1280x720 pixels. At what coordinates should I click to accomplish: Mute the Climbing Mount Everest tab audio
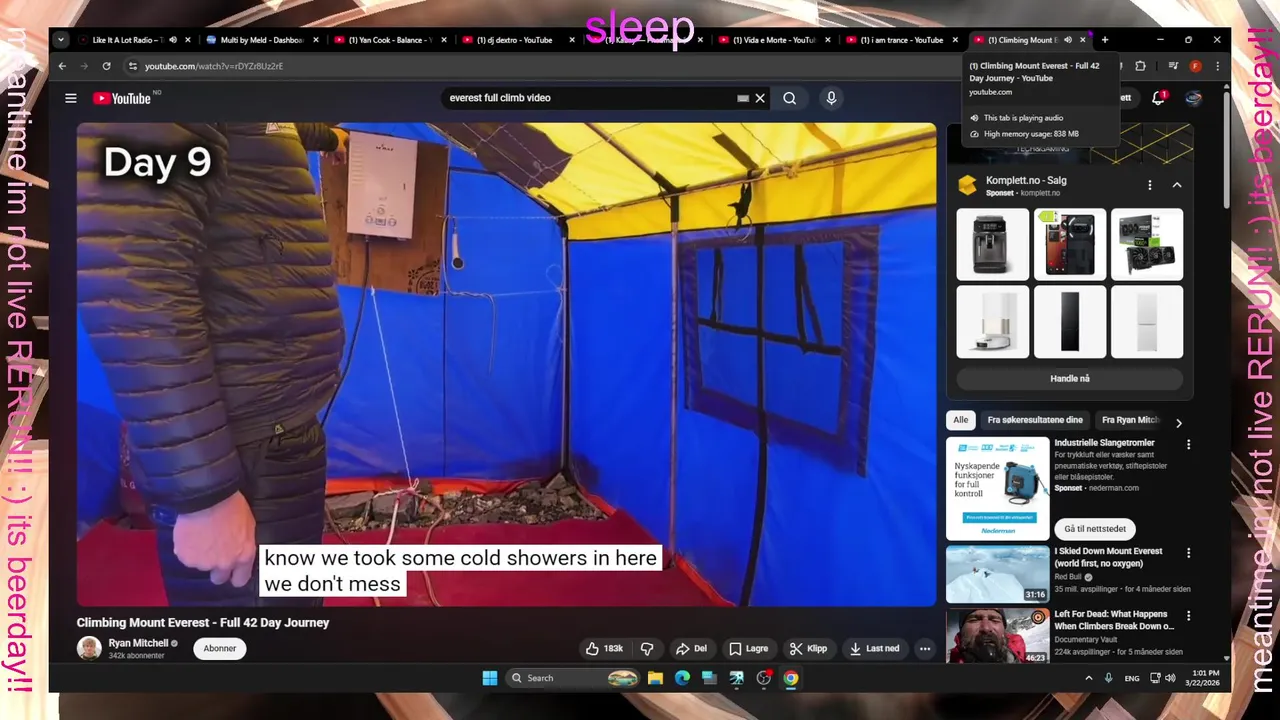click(1067, 40)
